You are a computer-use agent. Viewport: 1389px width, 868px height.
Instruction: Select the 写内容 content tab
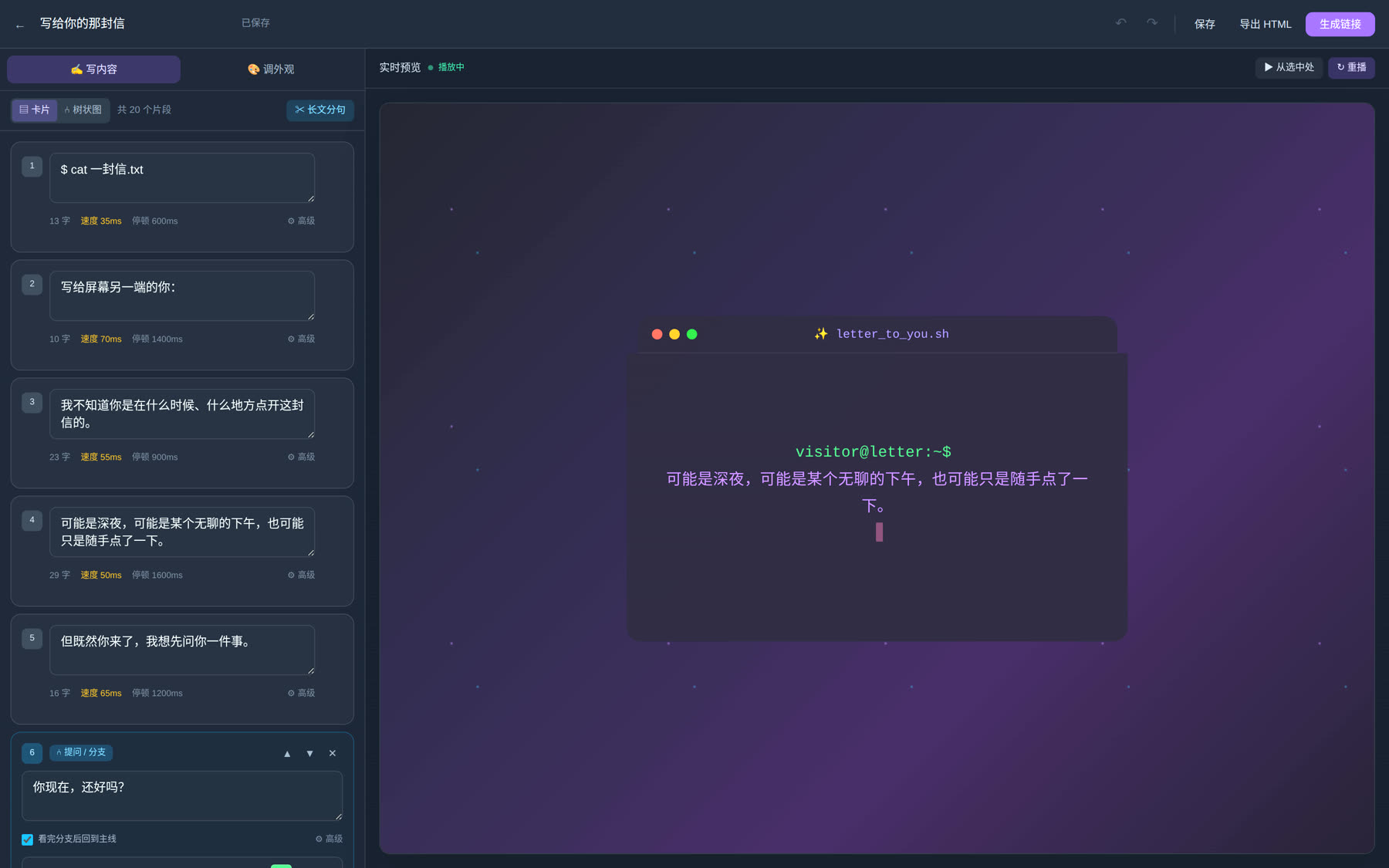point(93,69)
